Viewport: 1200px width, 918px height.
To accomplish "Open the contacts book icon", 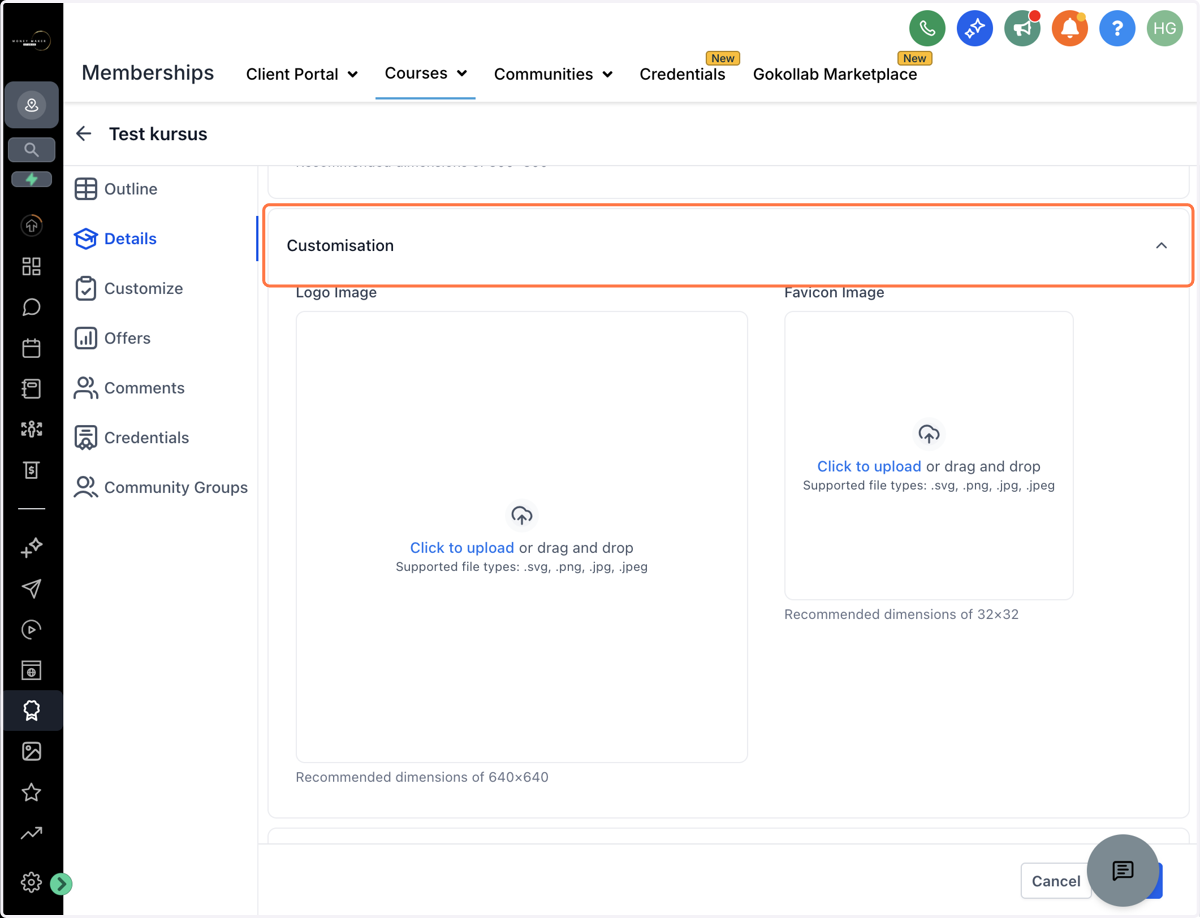I will pyautogui.click(x=31, y=388).
